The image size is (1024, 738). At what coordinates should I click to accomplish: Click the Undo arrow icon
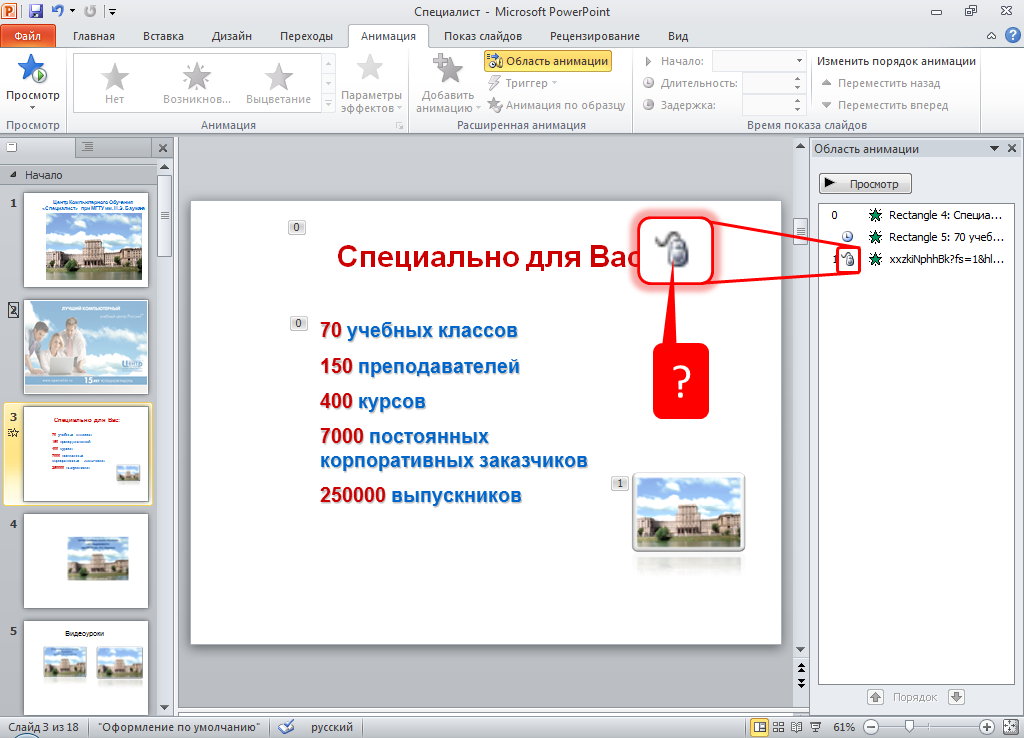(x=58, y=11)
